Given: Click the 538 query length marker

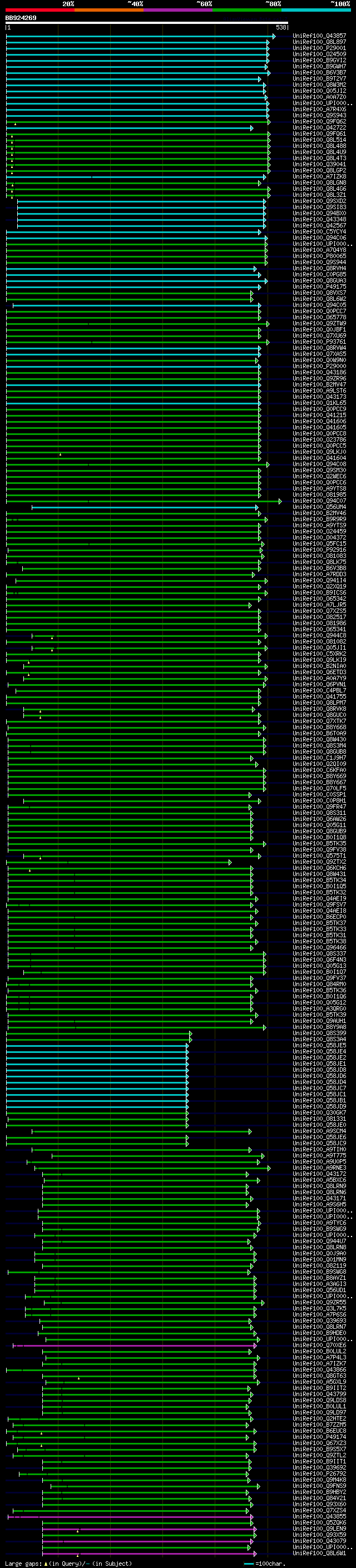Looking at the screenshot, I should [x=280, y=27].
